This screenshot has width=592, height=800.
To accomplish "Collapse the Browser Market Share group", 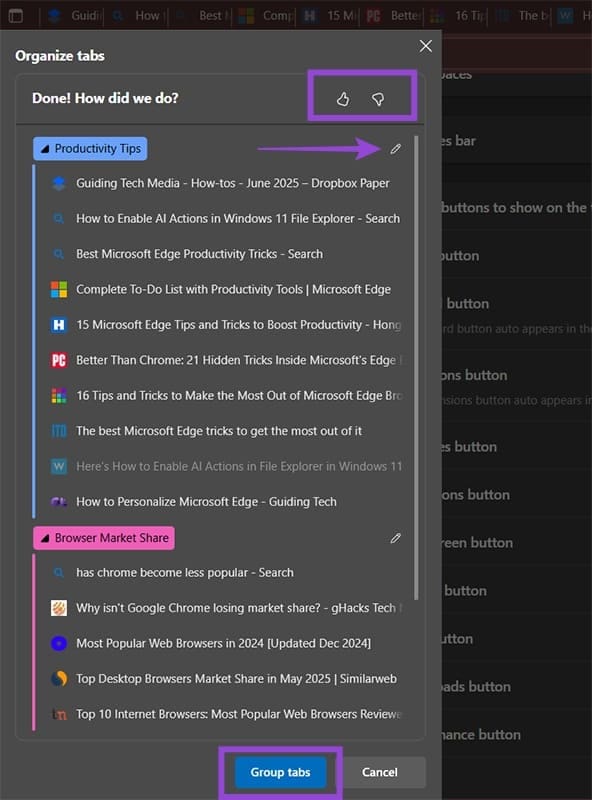I will click(104, 538).
